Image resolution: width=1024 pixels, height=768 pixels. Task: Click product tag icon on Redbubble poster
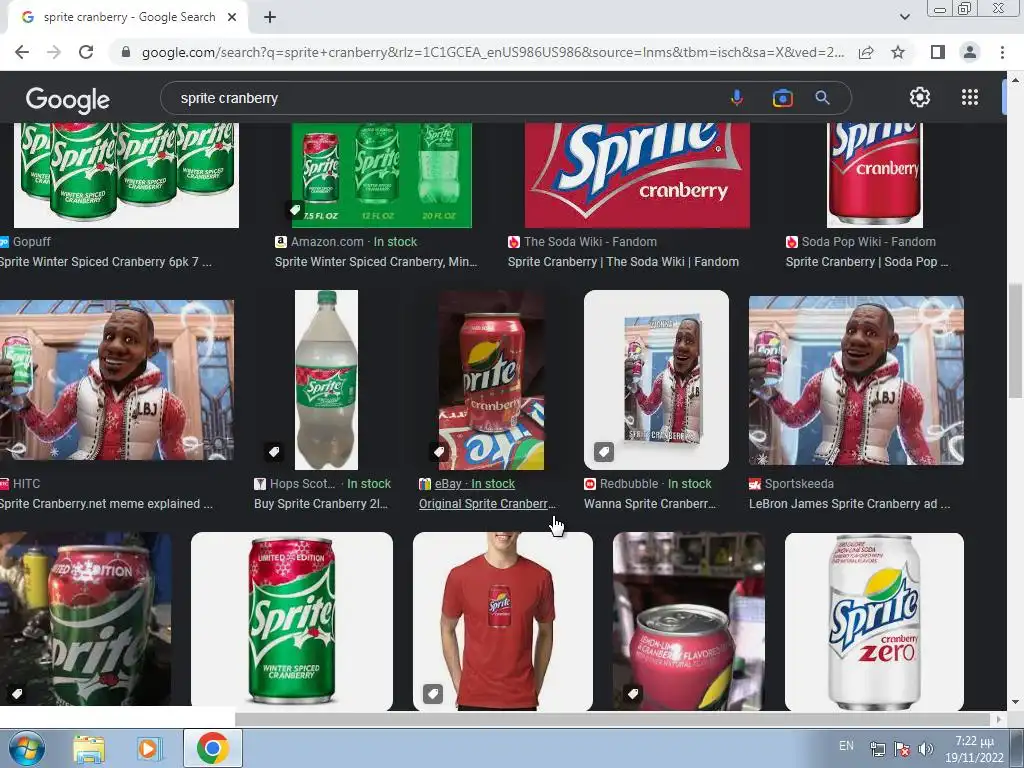pyautogui.click(x=603, y=451)
